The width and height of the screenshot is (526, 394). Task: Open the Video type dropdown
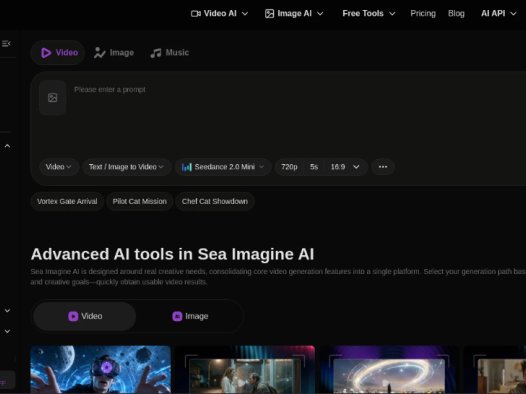(x=59, y=167)
